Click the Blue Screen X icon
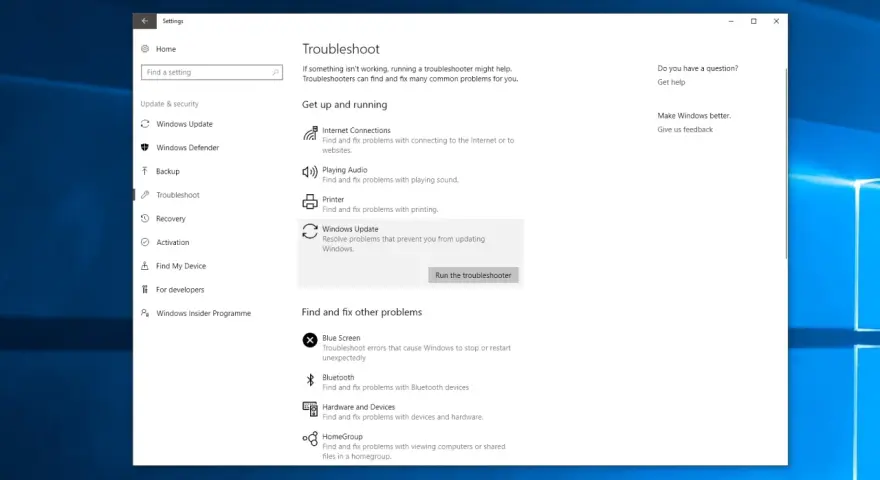880x480 pixels. click(310, 340)
